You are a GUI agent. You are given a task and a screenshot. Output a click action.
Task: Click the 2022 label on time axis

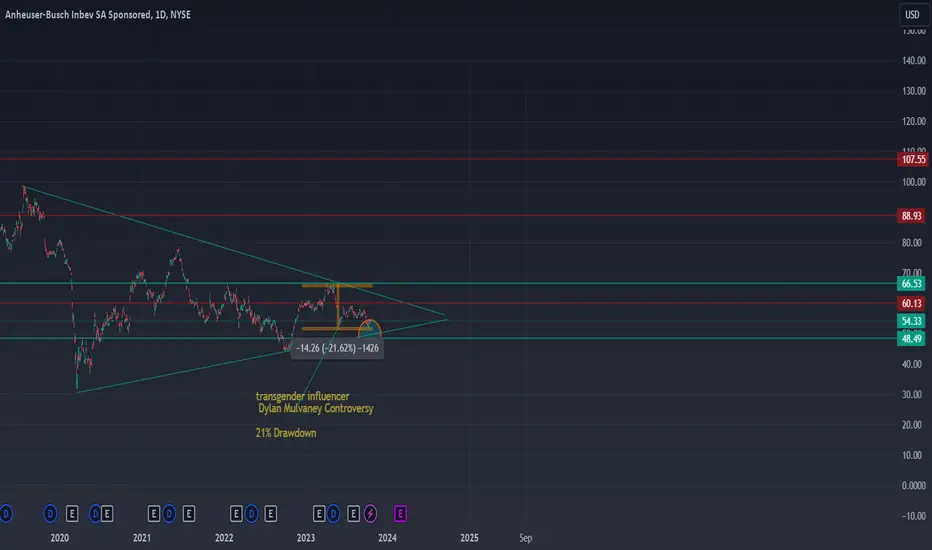pos(224,538)
